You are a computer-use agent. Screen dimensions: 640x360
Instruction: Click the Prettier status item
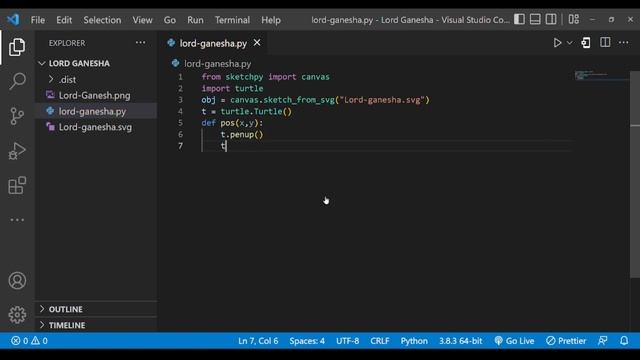pos(566,341)
